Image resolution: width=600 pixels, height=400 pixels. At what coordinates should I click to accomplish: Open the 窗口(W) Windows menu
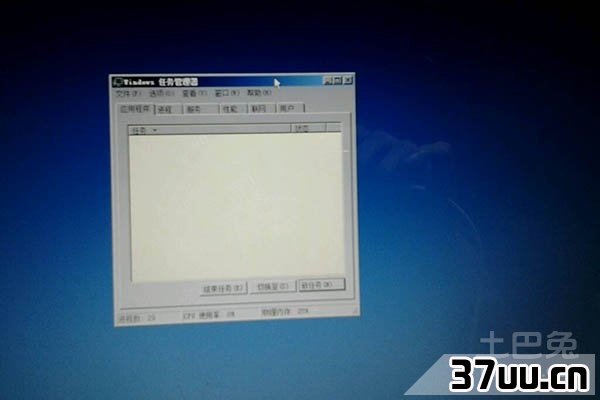click(x=227, y=93)
